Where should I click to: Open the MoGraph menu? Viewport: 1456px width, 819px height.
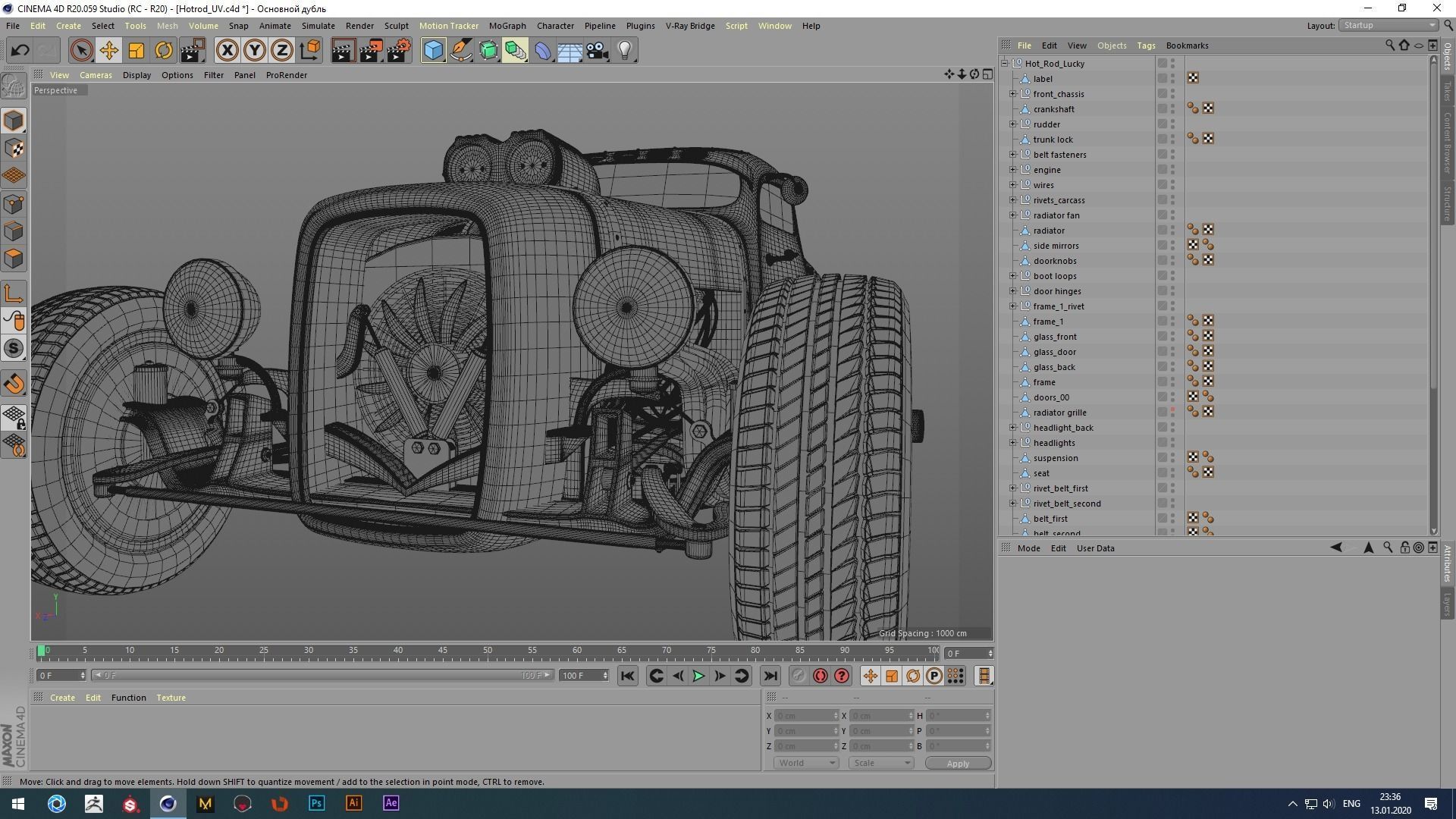pos(507,26)
